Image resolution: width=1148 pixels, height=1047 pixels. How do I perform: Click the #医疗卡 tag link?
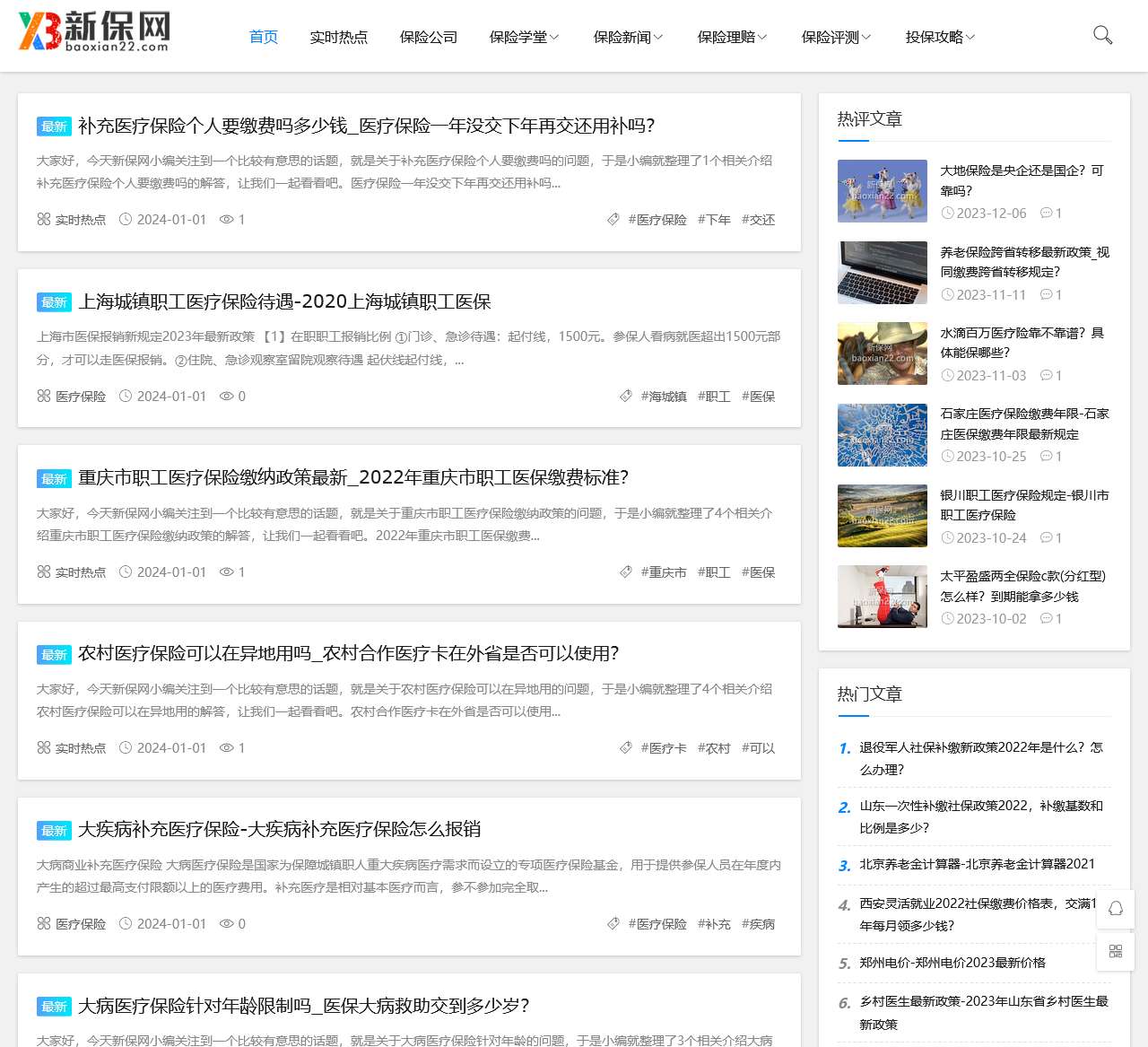(664, 748)
